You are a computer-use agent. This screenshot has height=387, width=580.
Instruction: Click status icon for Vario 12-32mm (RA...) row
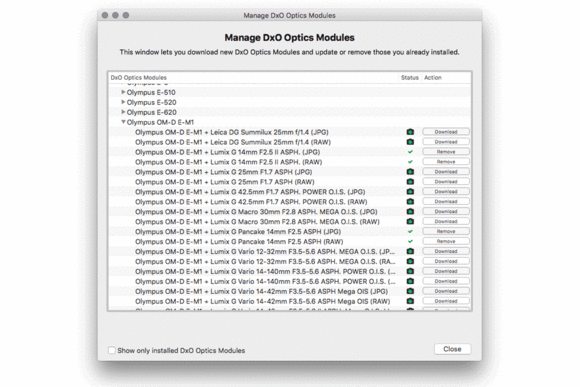410,262
